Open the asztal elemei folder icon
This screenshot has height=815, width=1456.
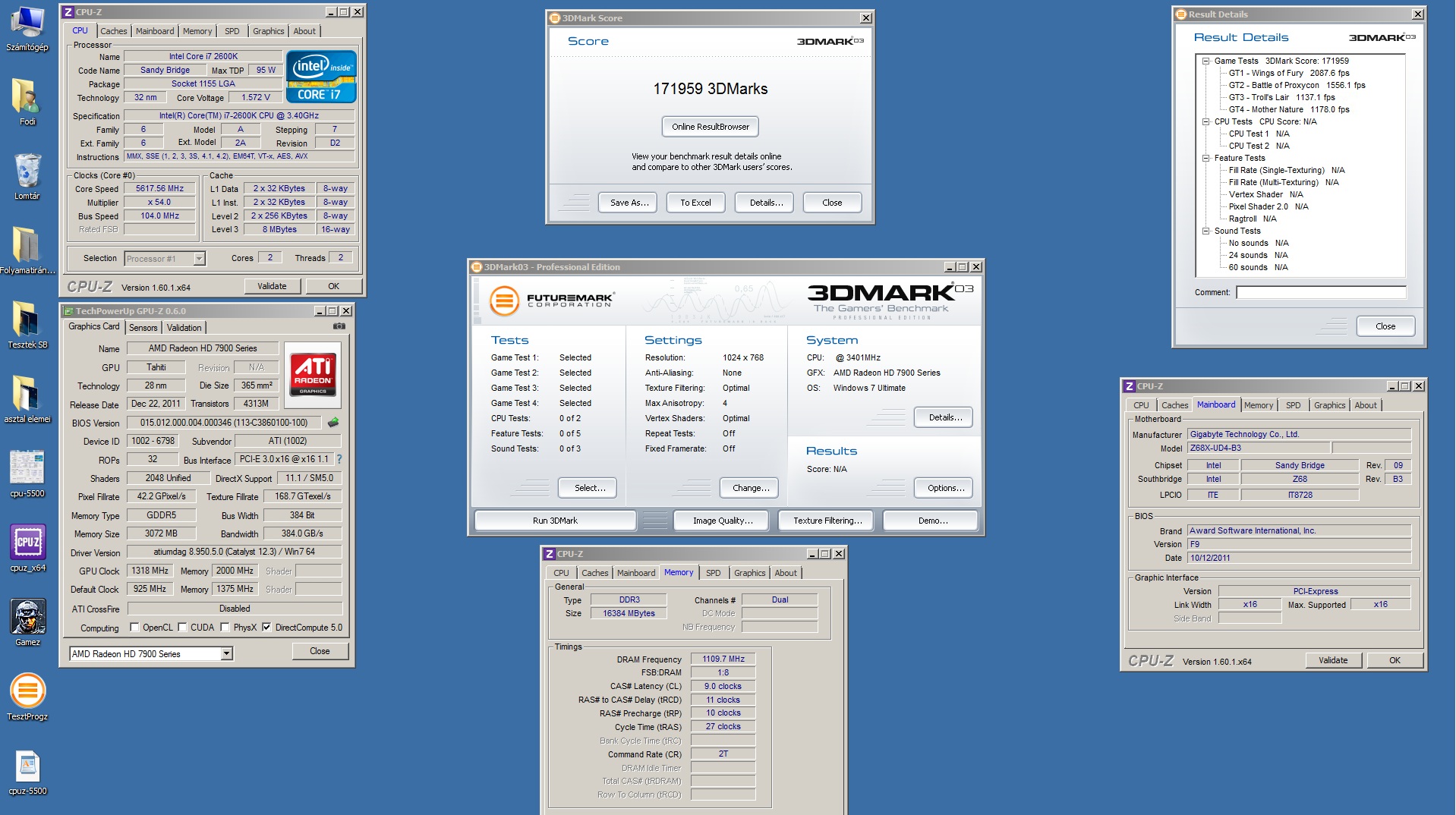click(x=27, y=399)
